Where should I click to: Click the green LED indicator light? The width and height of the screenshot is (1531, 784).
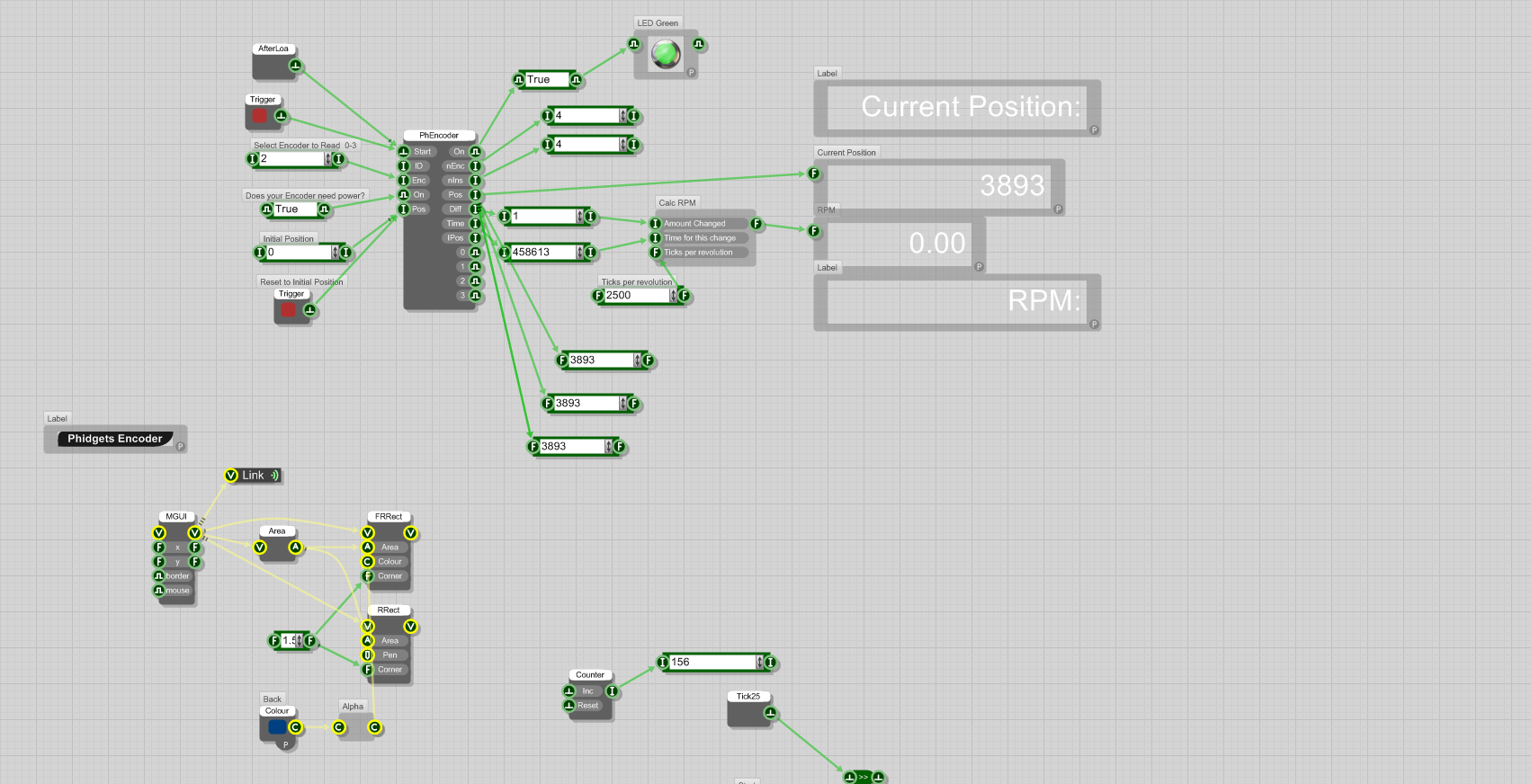pyautogui.click(x=666, y=54)
